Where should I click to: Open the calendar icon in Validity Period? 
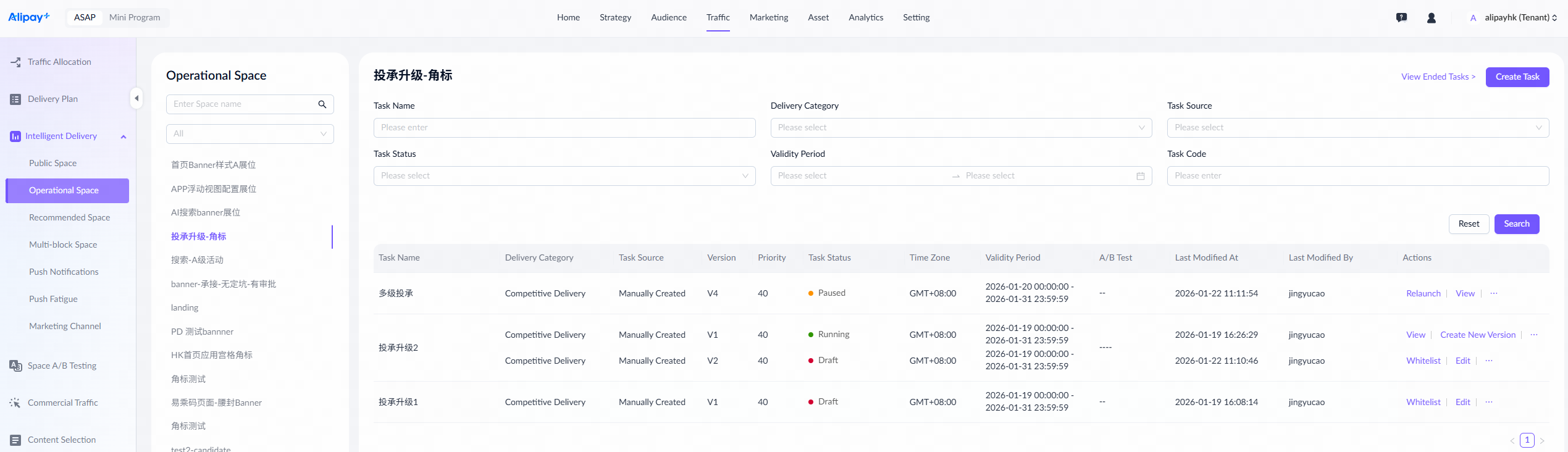coord(1140,176)
